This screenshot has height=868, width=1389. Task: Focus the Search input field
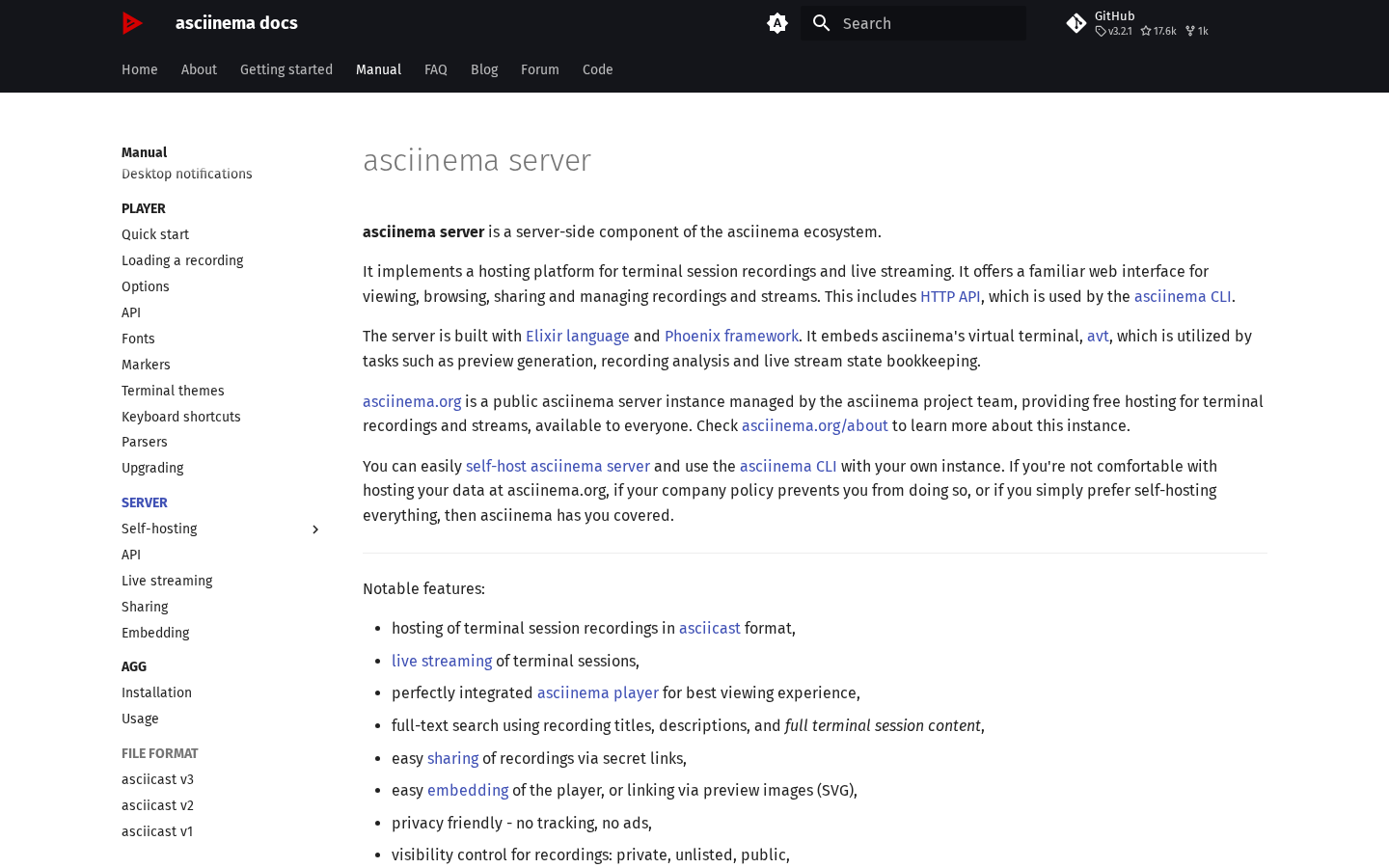pyautogui.click(x=913, y=23)
